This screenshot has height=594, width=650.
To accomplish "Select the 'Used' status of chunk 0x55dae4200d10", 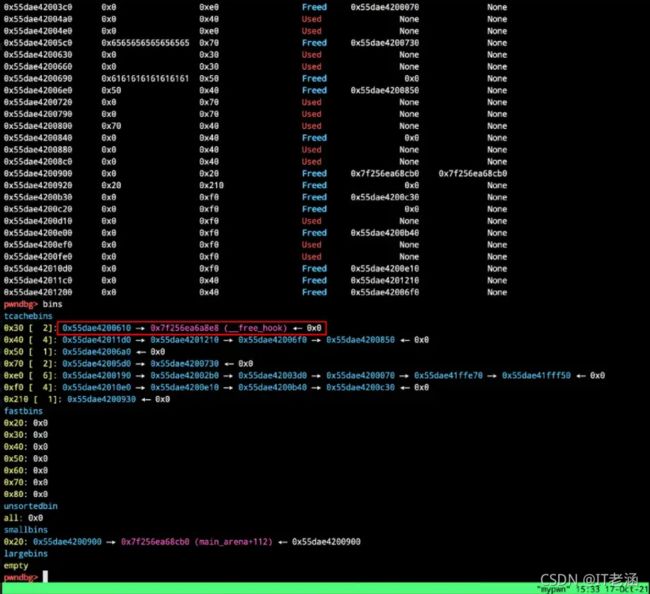I will click(311, 221).
